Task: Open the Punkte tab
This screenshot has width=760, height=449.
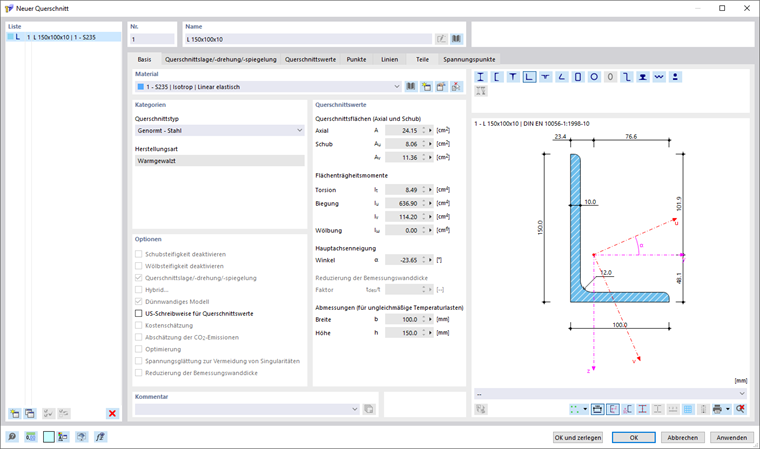Action: pos(356,59)
